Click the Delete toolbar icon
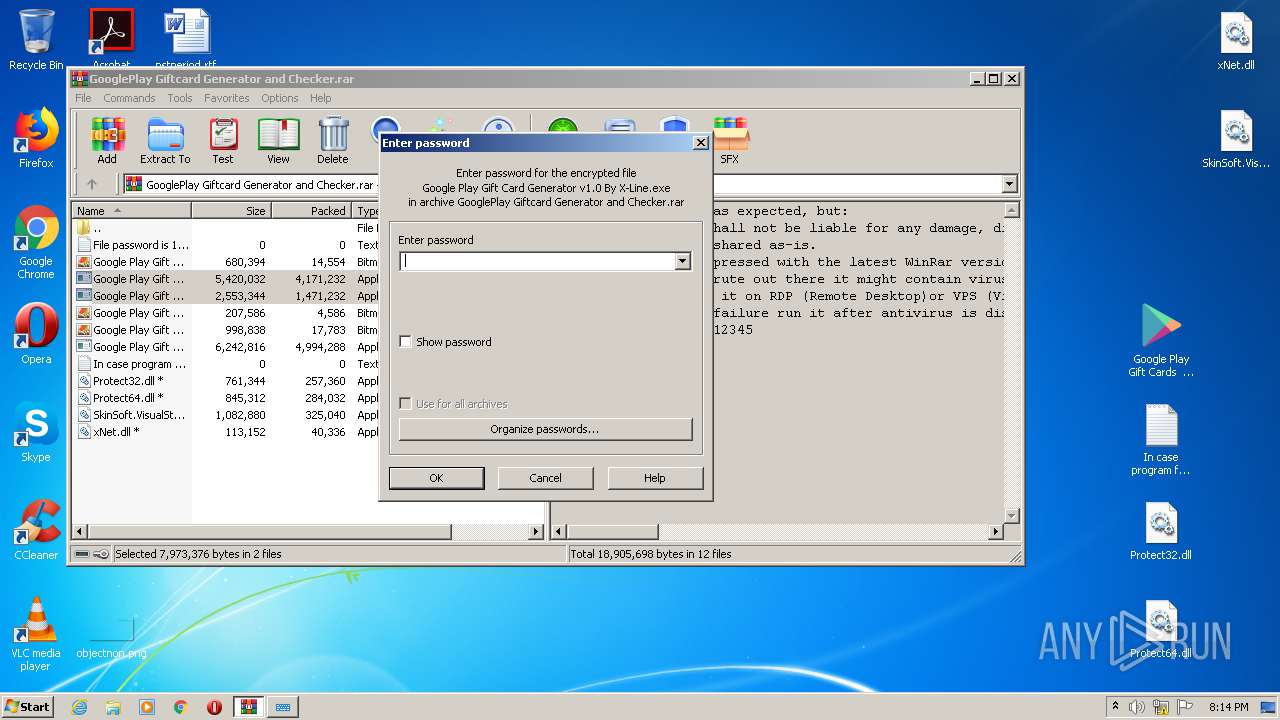This screenshot has height=720, width=1280. coord(333,140)
